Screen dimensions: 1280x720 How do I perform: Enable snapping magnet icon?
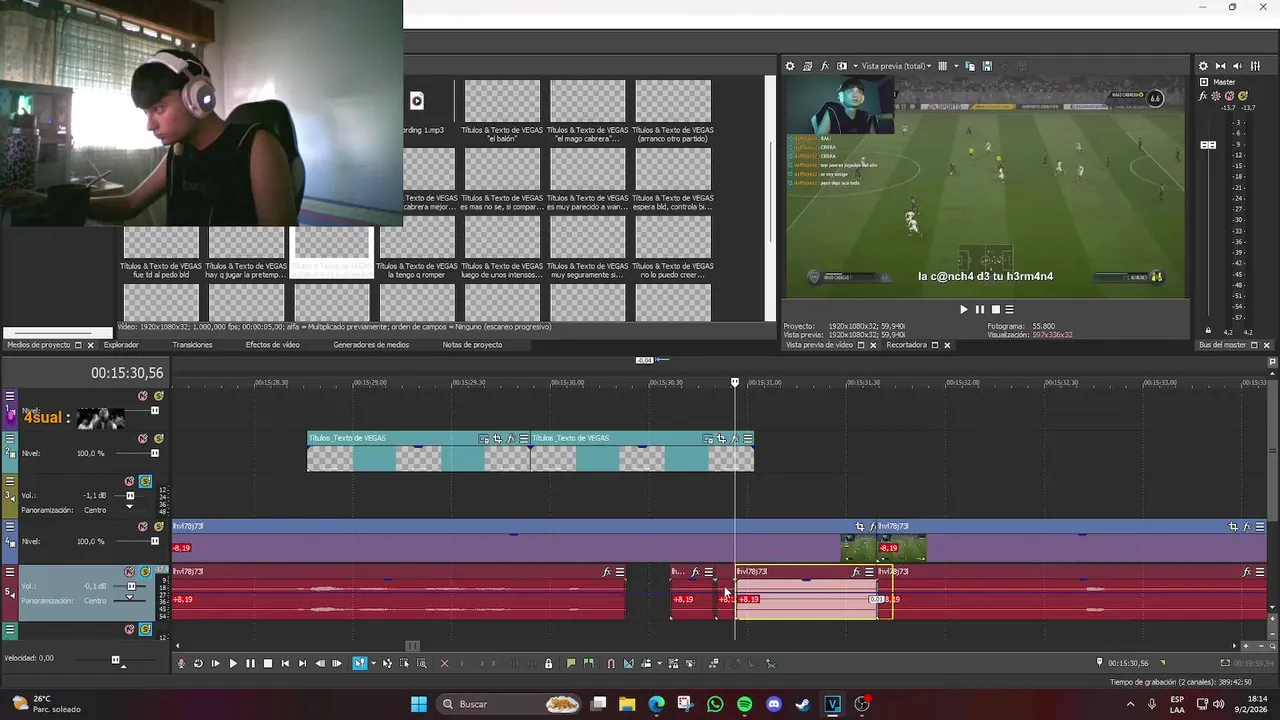pos(611,663)
